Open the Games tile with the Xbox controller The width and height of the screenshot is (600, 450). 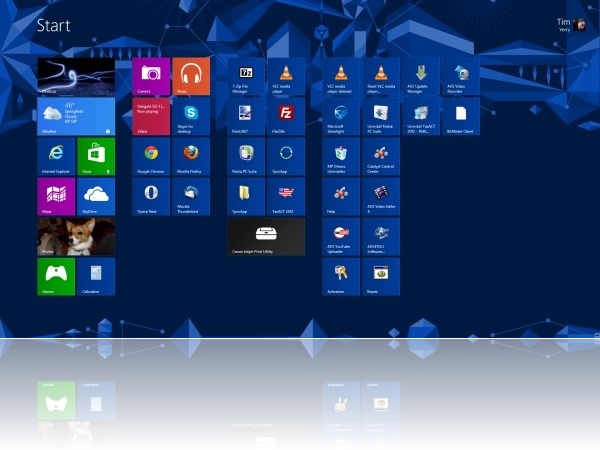56,277
